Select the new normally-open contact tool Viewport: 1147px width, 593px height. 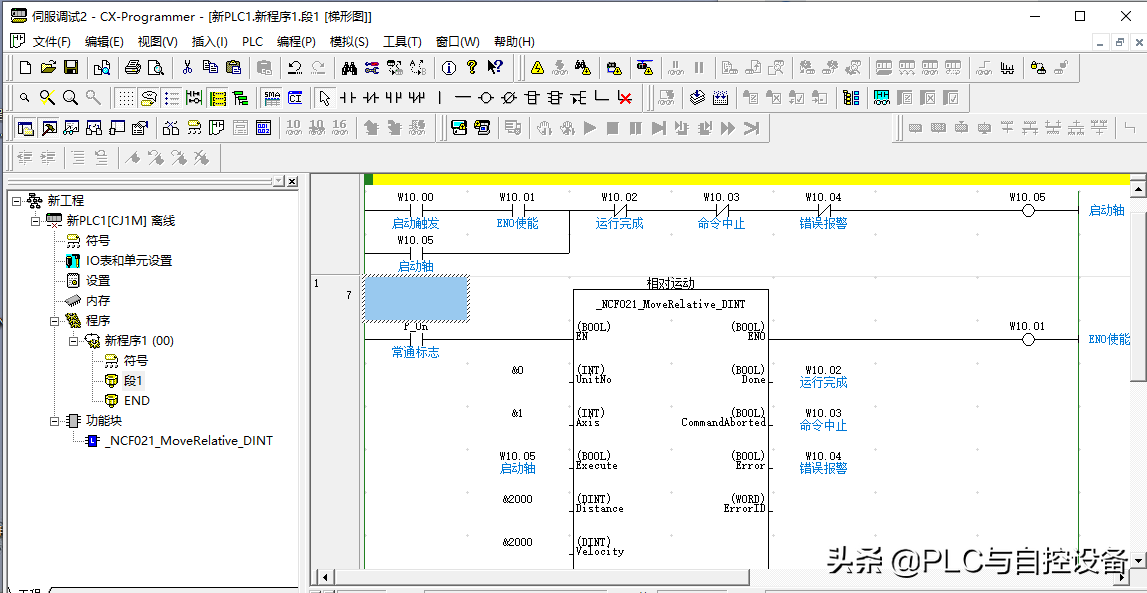[348, 98]
